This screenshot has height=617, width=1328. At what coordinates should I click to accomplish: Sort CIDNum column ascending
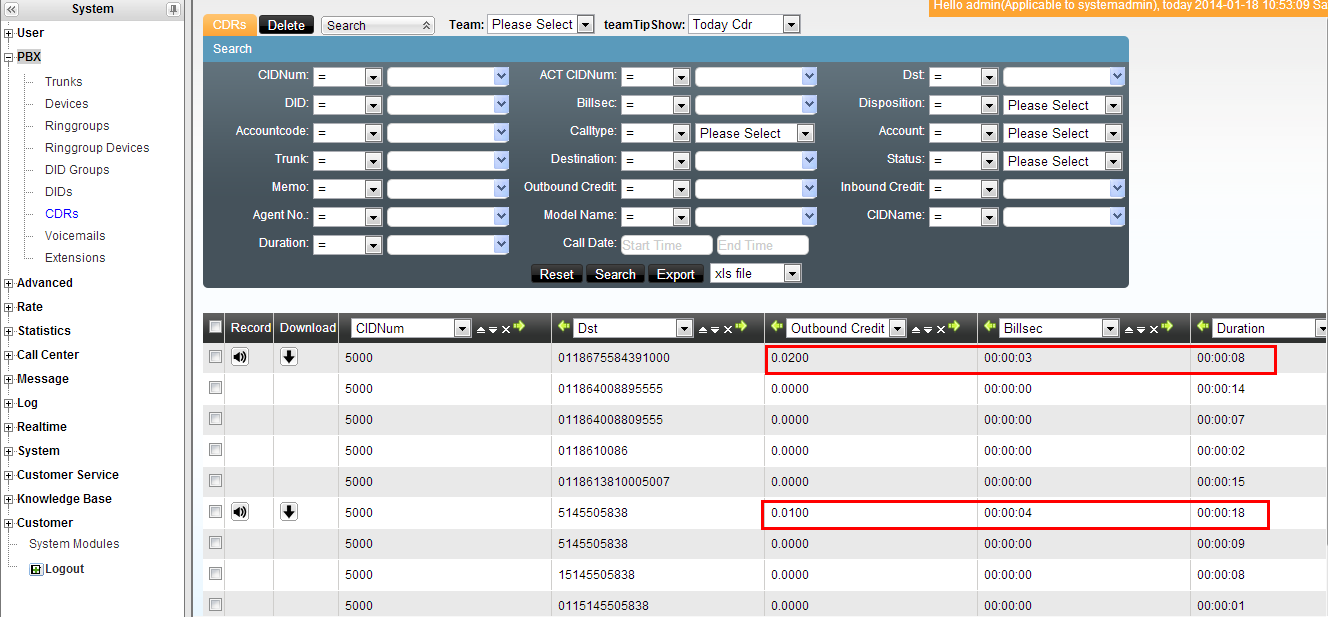coord(481,329)
